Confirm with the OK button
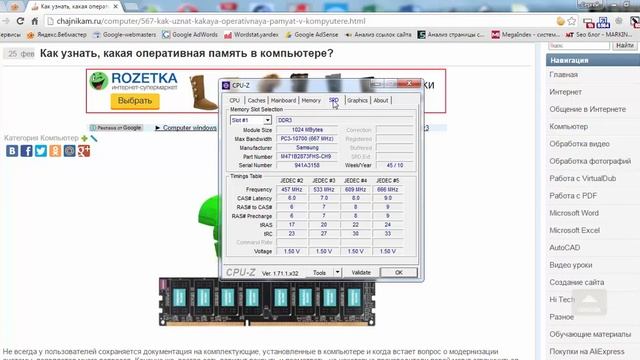The height and width of the screenshot is (360, 640). pyautogui.click(x=399, y=273)
